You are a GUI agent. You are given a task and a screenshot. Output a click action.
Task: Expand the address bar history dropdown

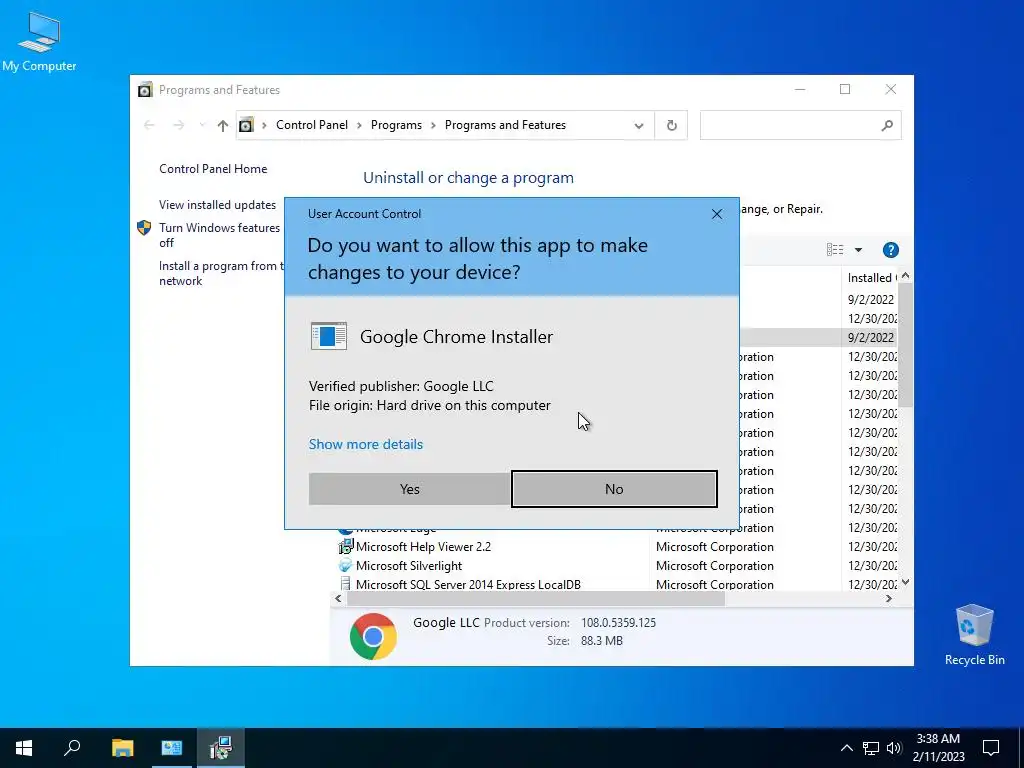click(x=639, y=125)
